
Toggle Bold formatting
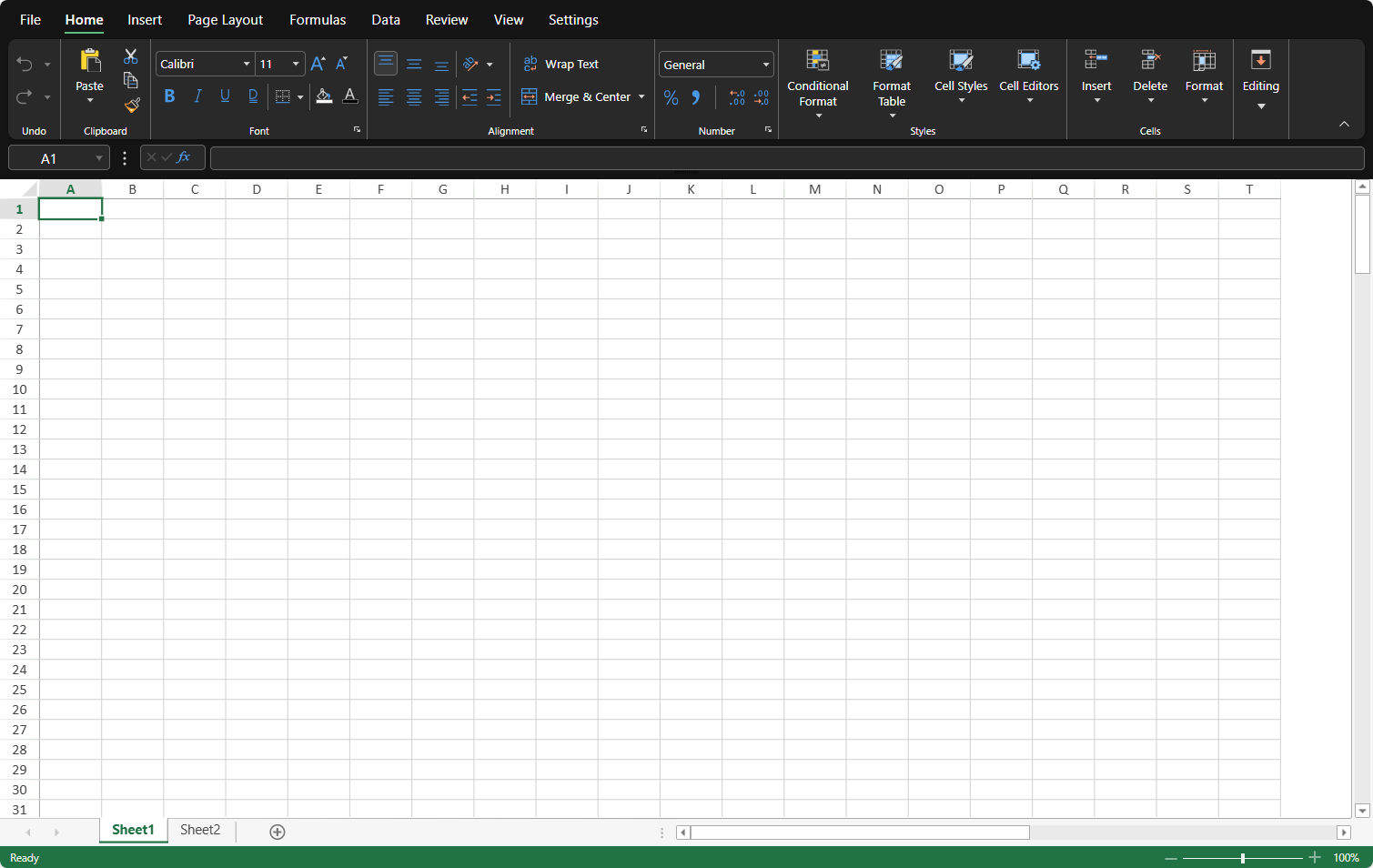[169, 96]
